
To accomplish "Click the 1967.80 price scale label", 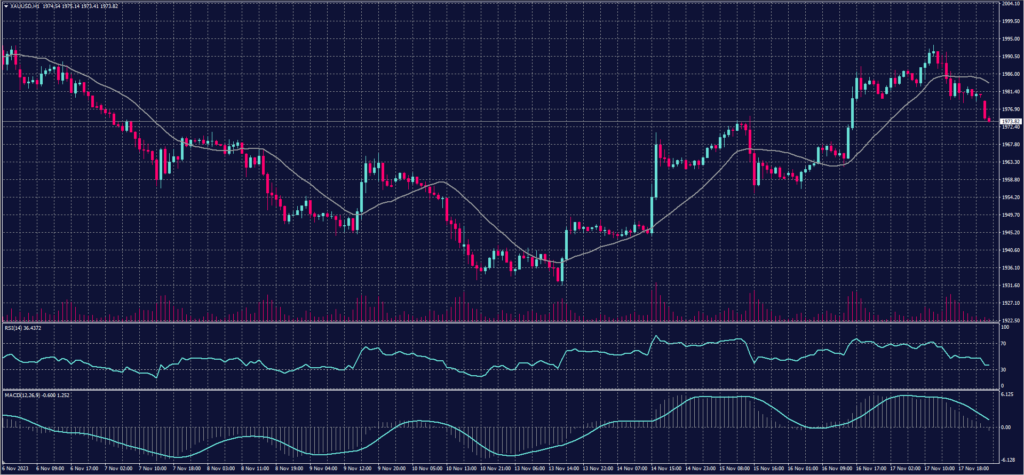I will coord(1007,145).
